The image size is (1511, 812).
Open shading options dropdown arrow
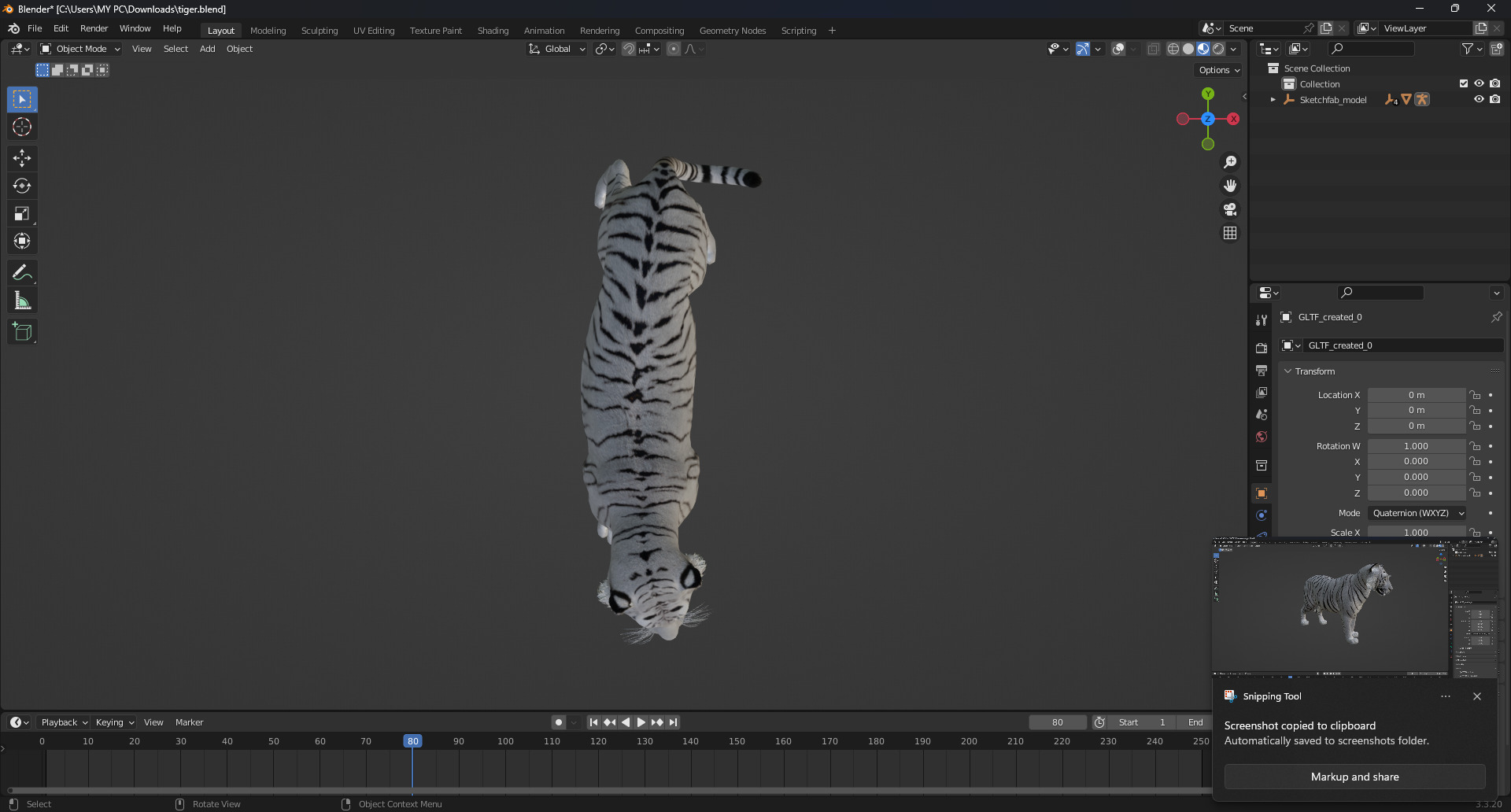(x=1234, y=49)
